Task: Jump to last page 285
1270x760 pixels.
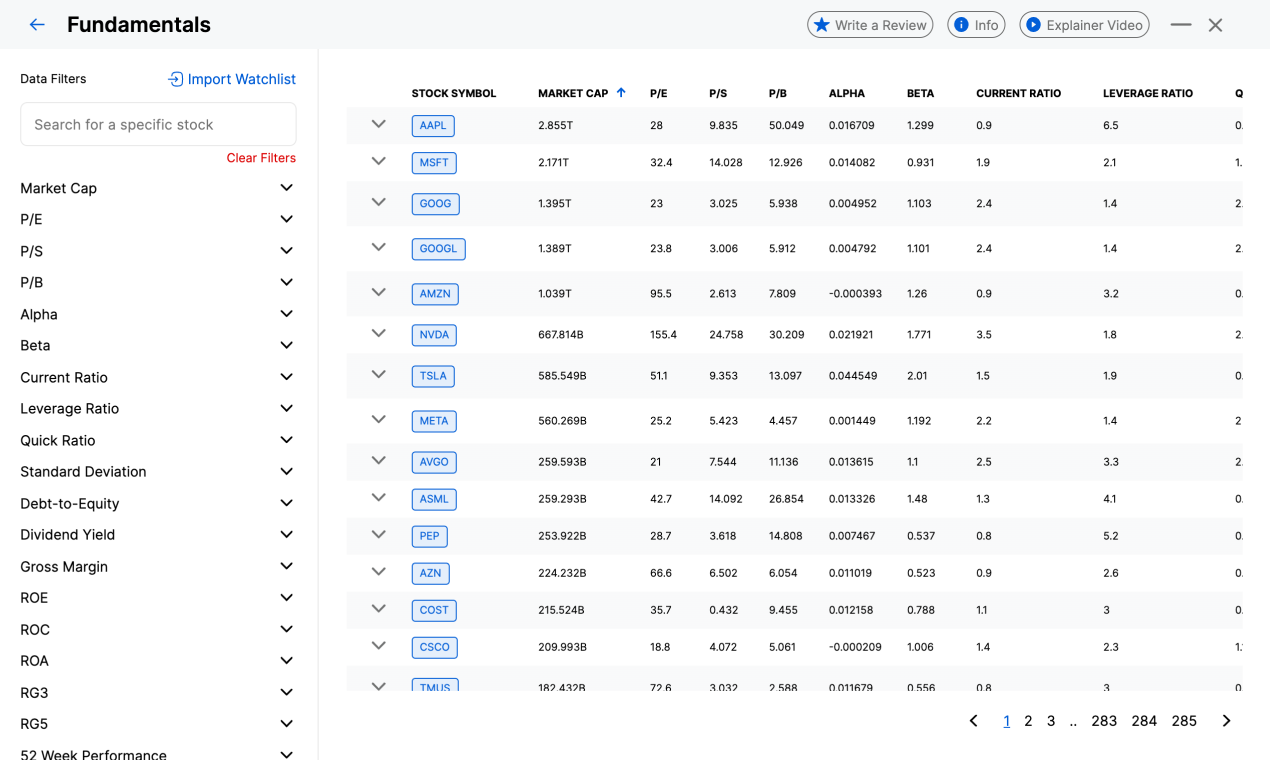Action: (1184, 721)
